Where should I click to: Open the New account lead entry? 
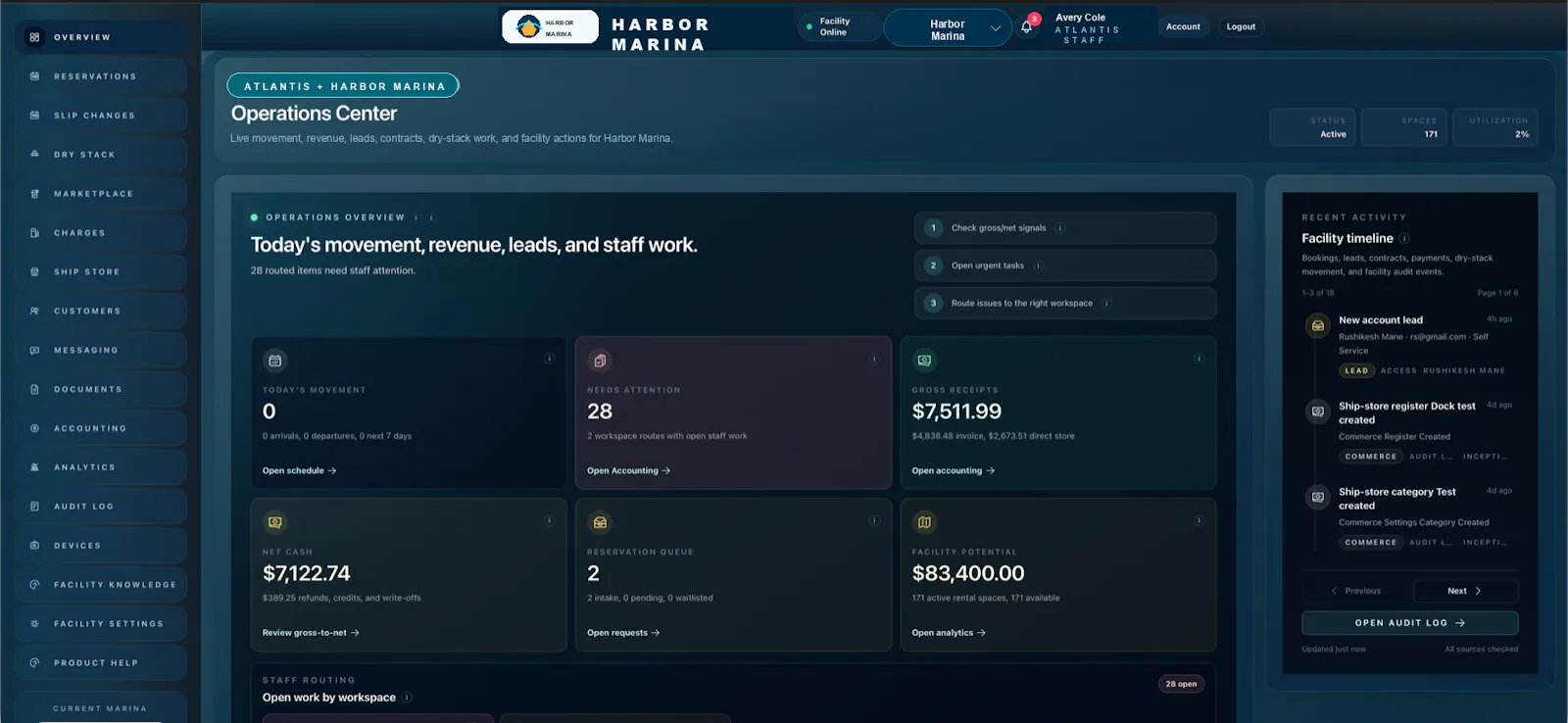pyautogui.click(x=1411, y=344)
